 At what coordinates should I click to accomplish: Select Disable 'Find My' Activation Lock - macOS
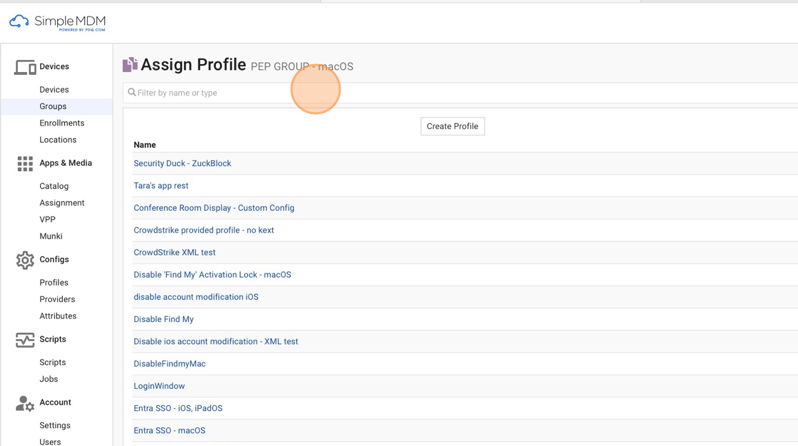click(x=212, y=275)
